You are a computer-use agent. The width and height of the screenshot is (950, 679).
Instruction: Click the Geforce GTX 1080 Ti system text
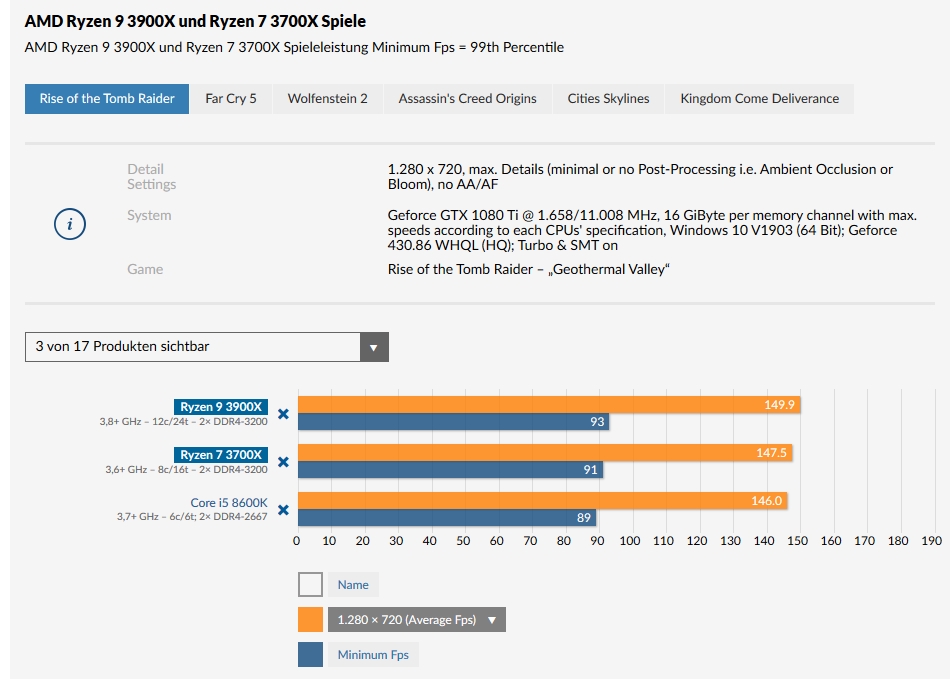tap(652, 230)
